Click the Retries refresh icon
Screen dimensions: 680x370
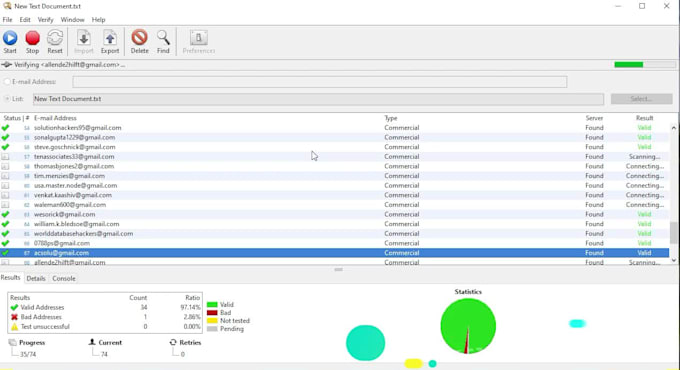[173, 342]
